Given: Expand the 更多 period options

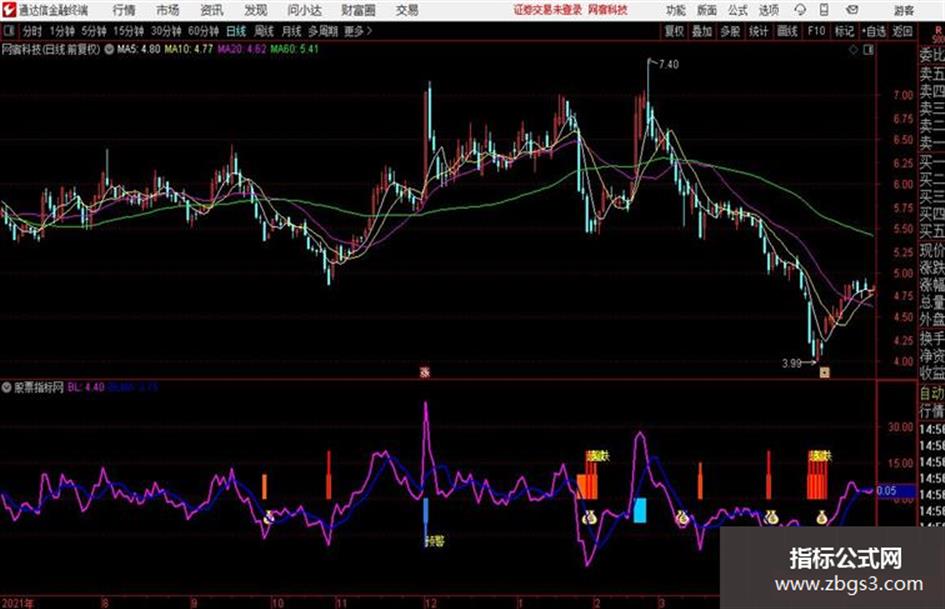Looking at the screenshot, I should (358, 31).
